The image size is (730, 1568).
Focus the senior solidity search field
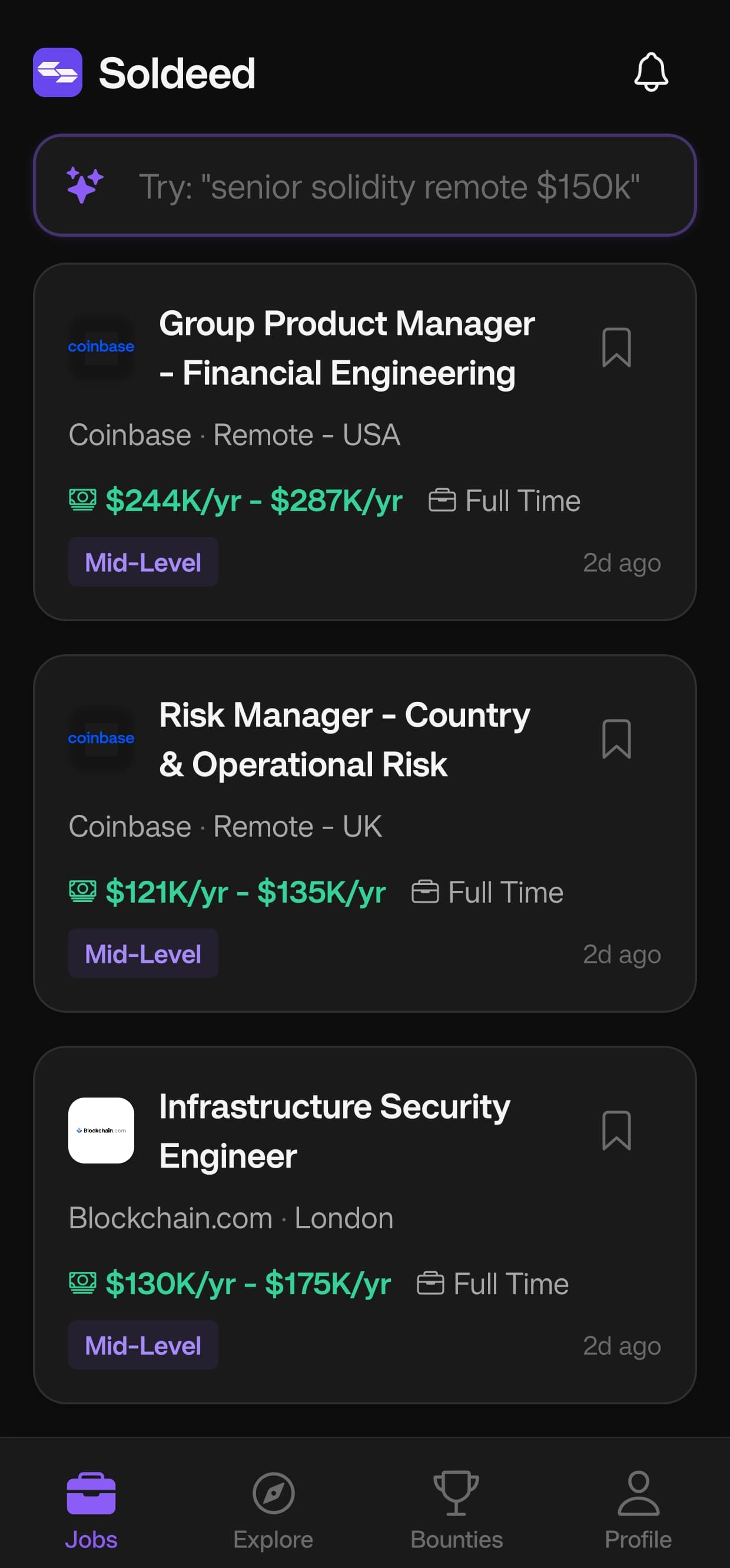(364, 185)
